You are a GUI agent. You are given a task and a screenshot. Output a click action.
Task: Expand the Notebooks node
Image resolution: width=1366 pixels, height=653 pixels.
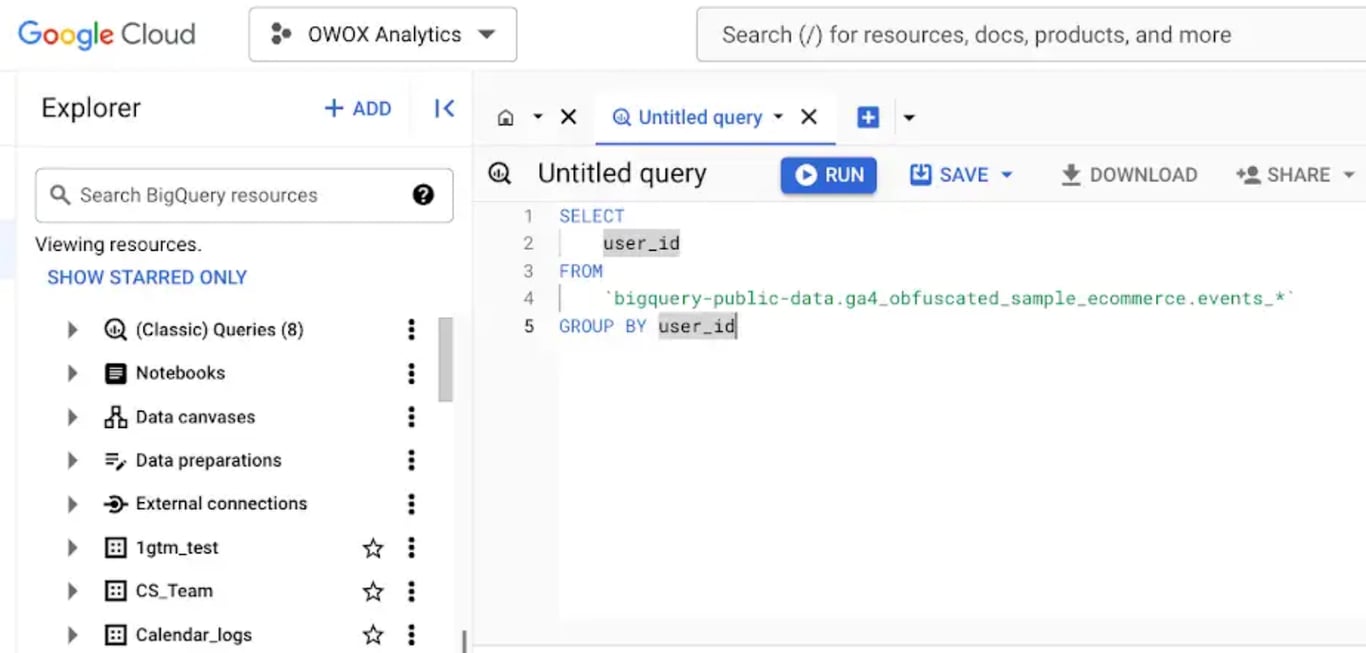pos(72,373)
